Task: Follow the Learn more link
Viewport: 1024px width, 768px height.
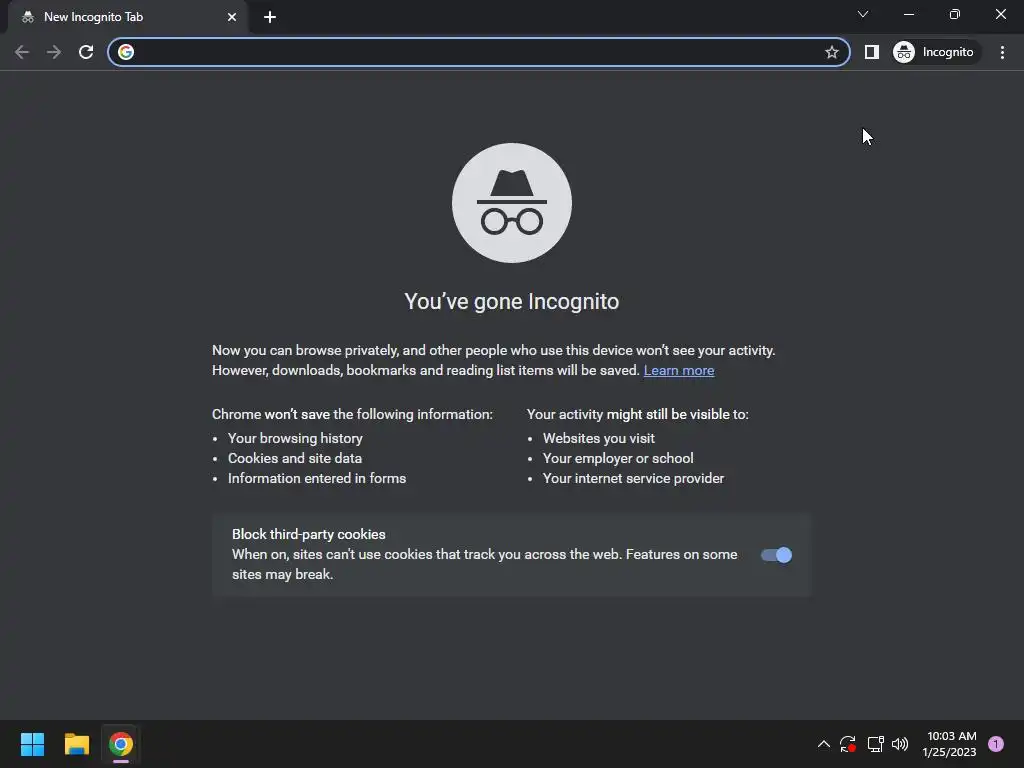Action: pyautogui.click(x=679, y=370)
